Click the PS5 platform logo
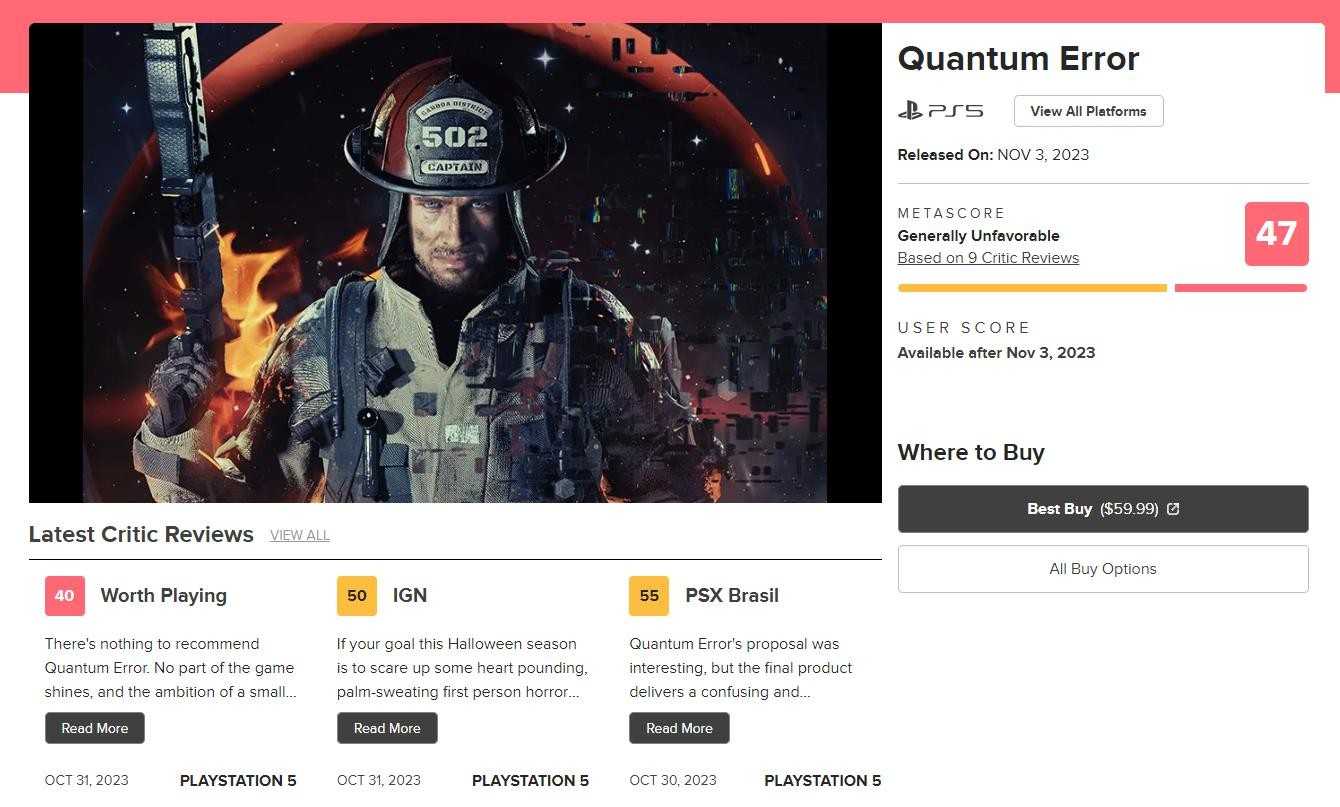Screen dimensions: 1340x807 (x=940, y=111)
